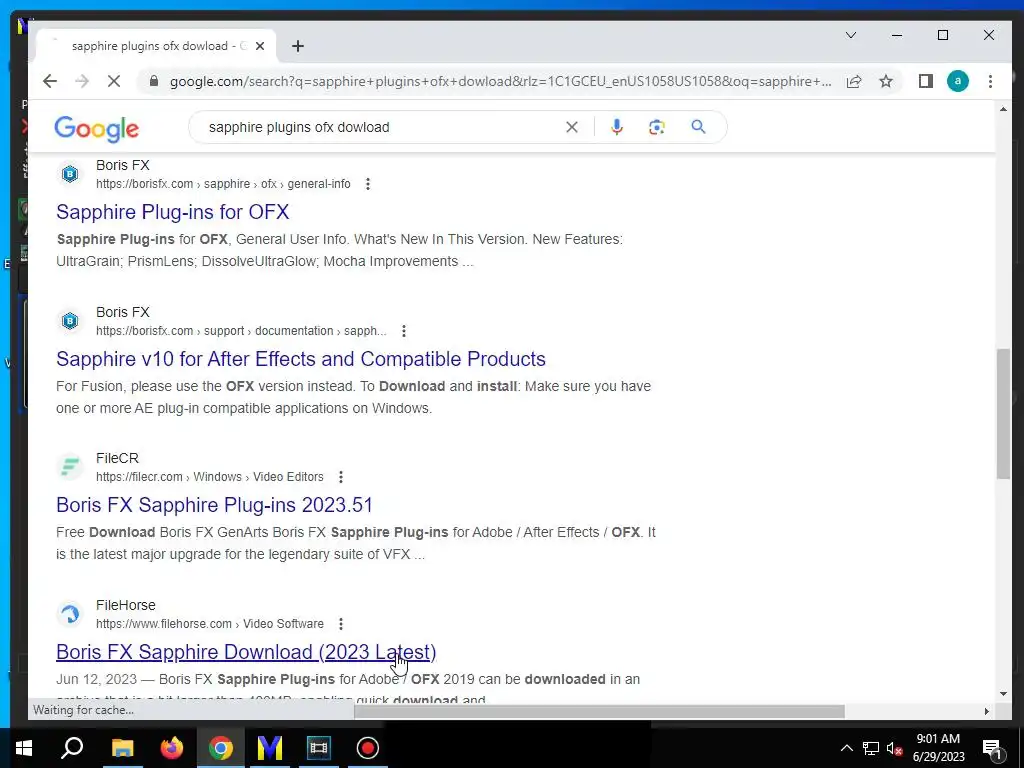
Task: Search by image with Google Lens
Action: (656, 127)
